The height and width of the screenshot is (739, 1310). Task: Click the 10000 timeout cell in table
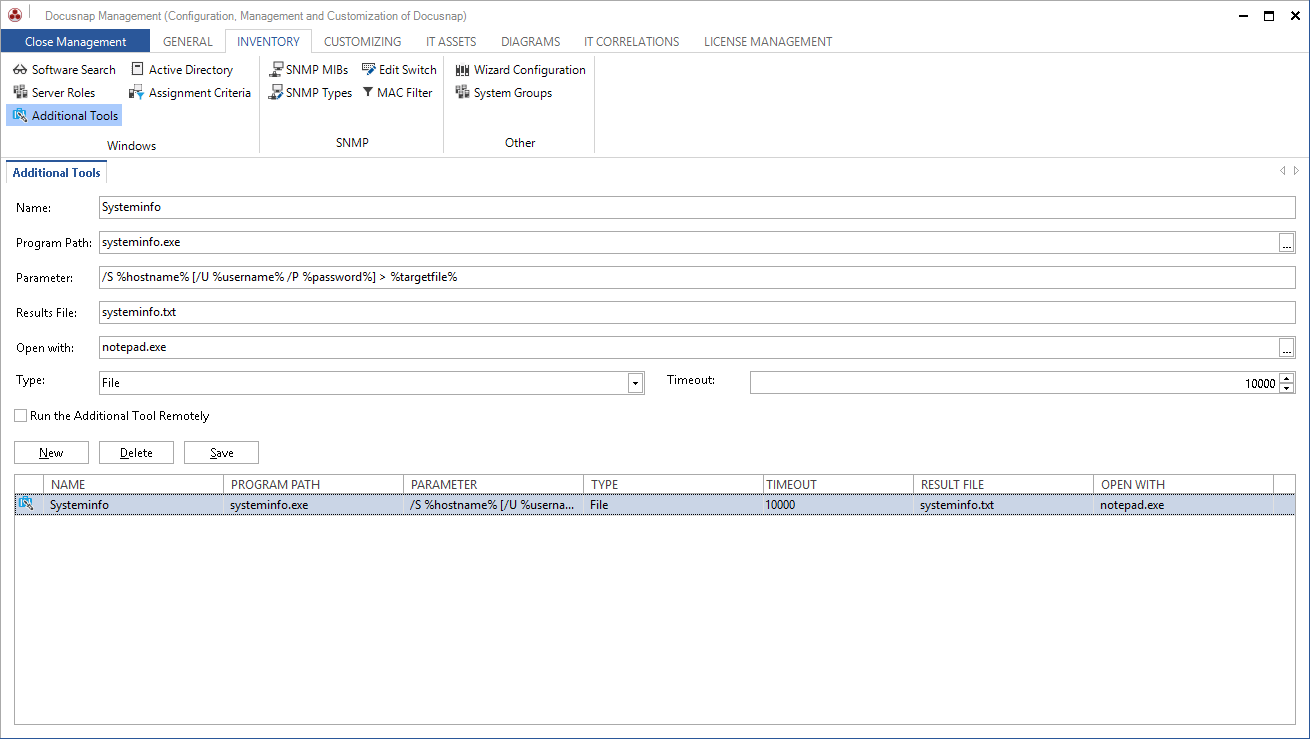(x=838, y=505)
